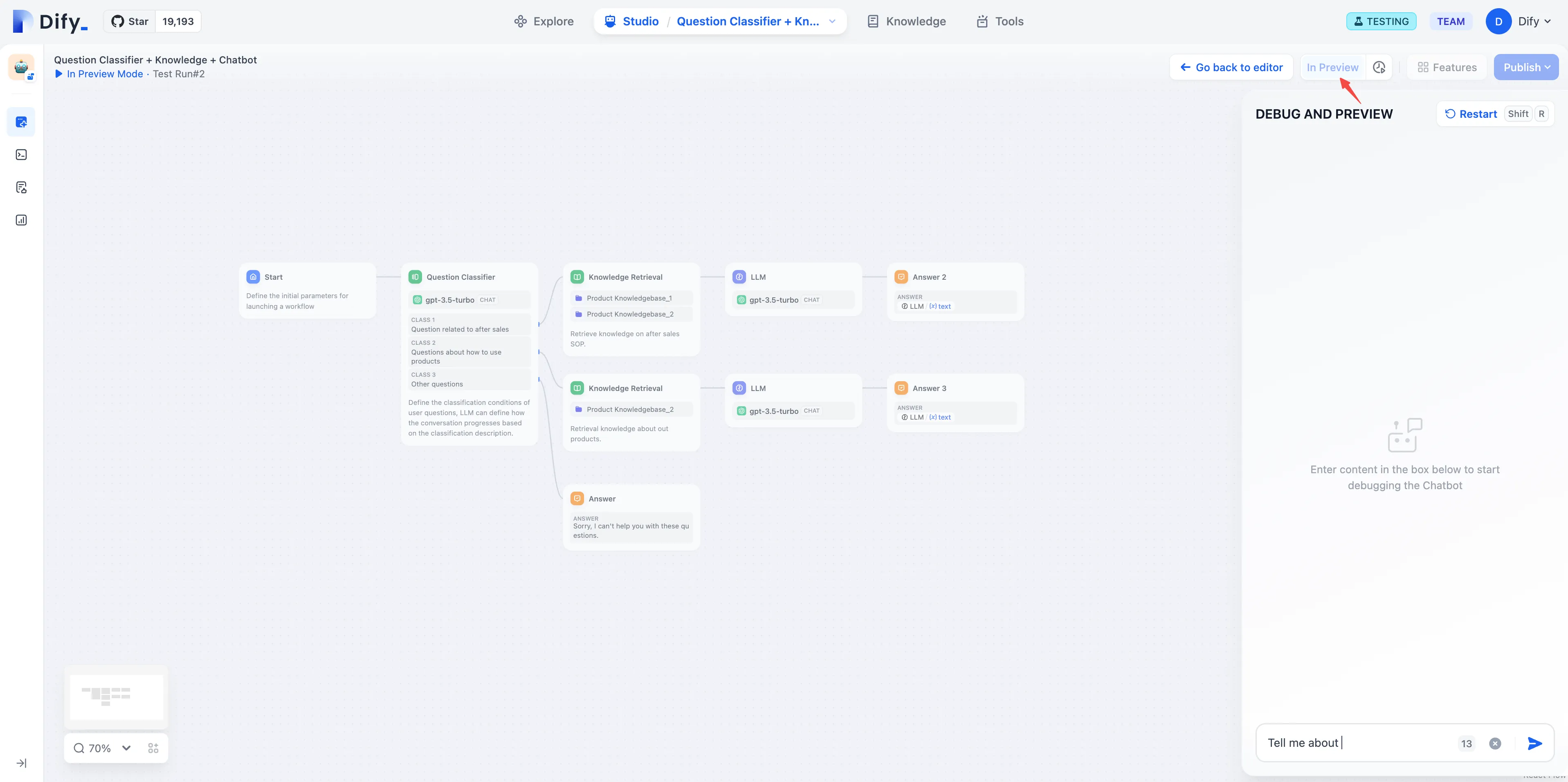Screen dimensions: 1568x782
Task: Select the Orchestrate workflow sidebar icon
Action: pyautogui.click(x=21, y=122)
